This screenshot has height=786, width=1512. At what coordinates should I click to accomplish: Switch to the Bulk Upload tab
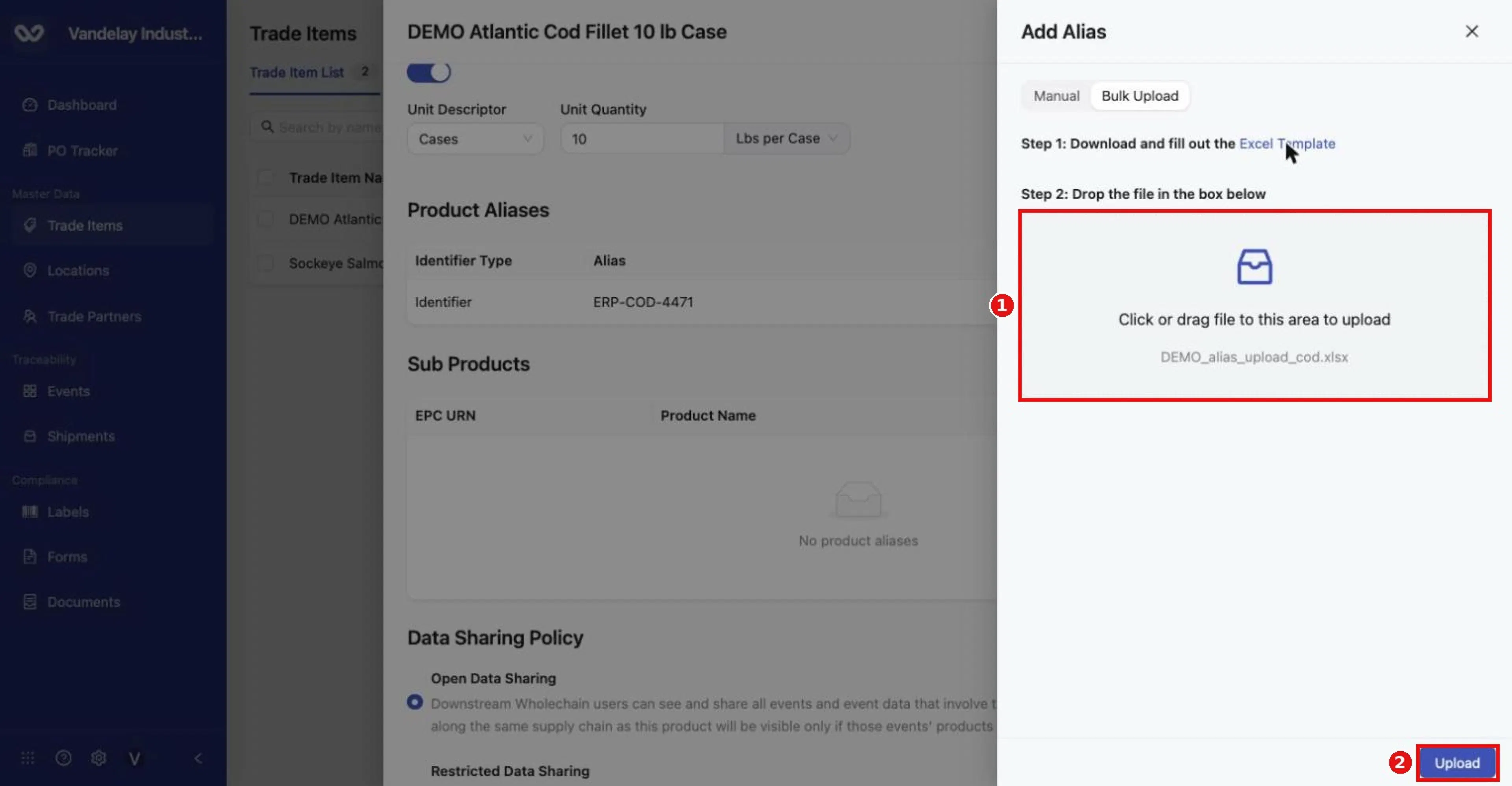point(1139,96)
